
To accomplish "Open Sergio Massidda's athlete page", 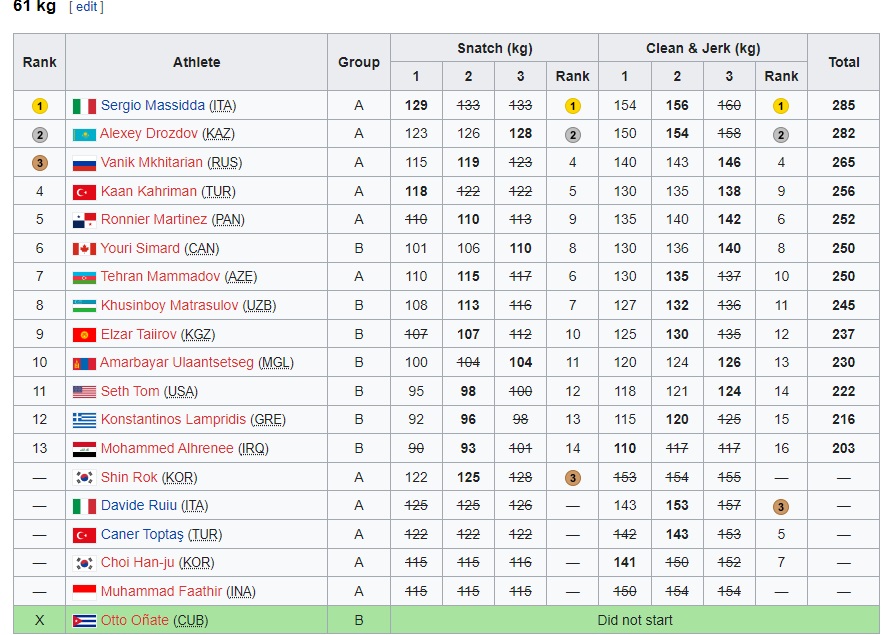I will pyautogui.click(x=152, y=106).
